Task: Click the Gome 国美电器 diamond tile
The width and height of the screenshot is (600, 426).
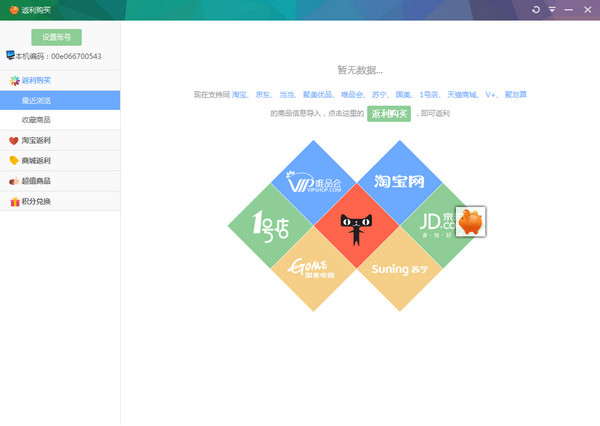Action: pos(313,269)
